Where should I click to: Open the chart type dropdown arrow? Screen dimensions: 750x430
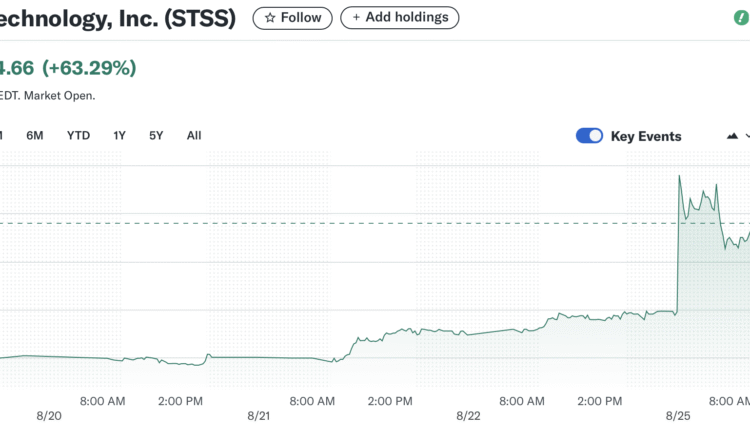747,136
